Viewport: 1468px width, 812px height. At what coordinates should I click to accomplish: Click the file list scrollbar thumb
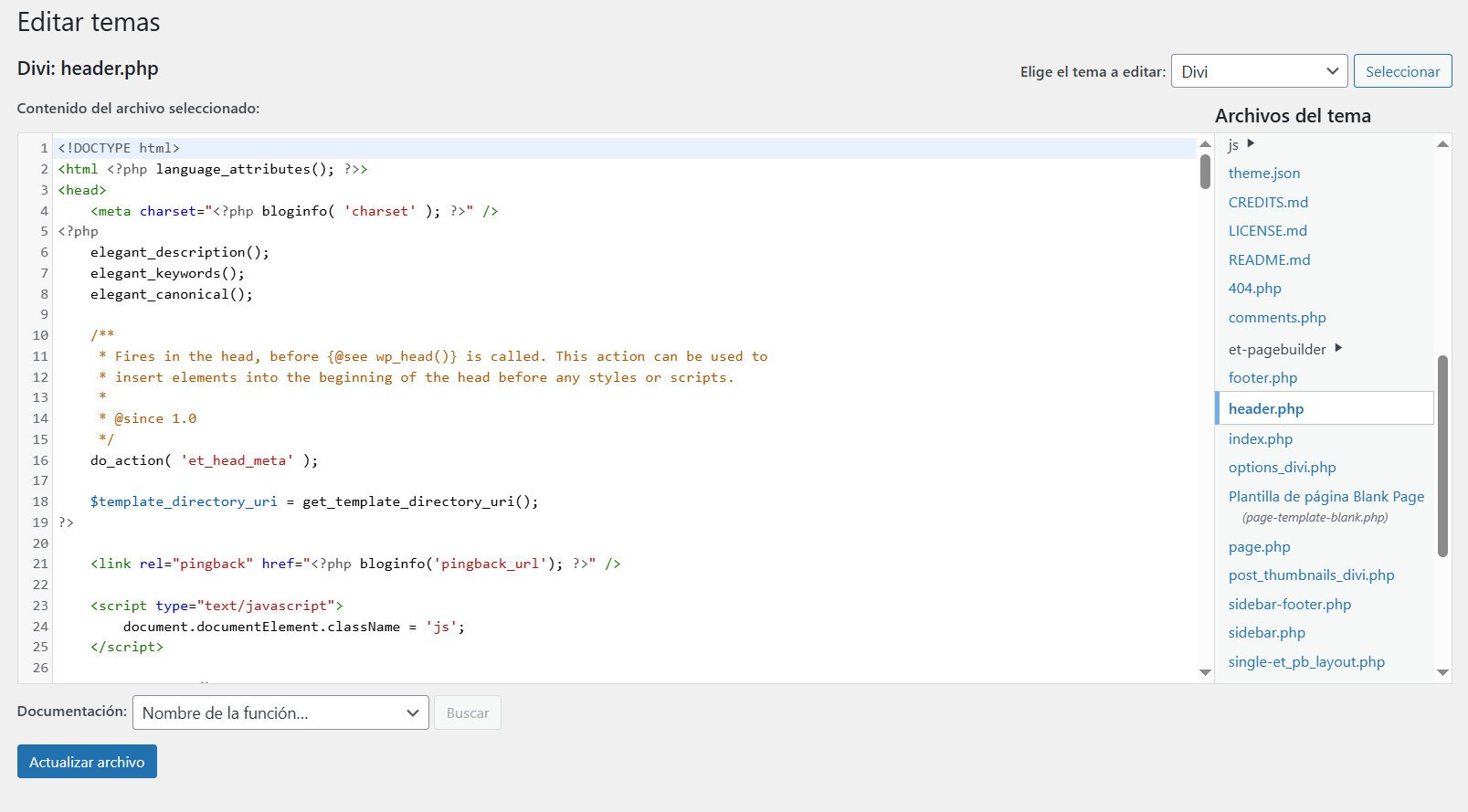click(x=1442, y=456)
